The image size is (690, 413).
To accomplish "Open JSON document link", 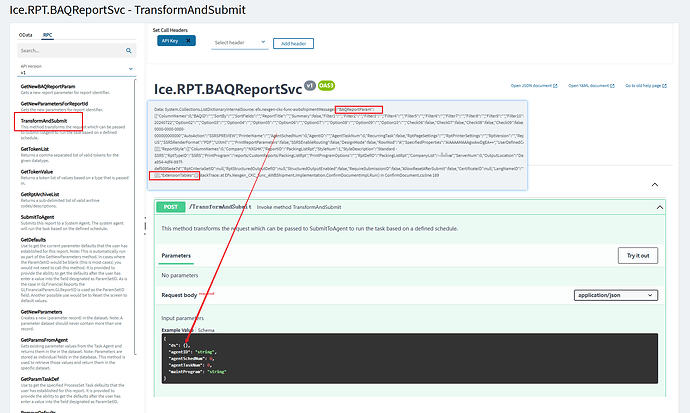I will click(x=534, y=86).
